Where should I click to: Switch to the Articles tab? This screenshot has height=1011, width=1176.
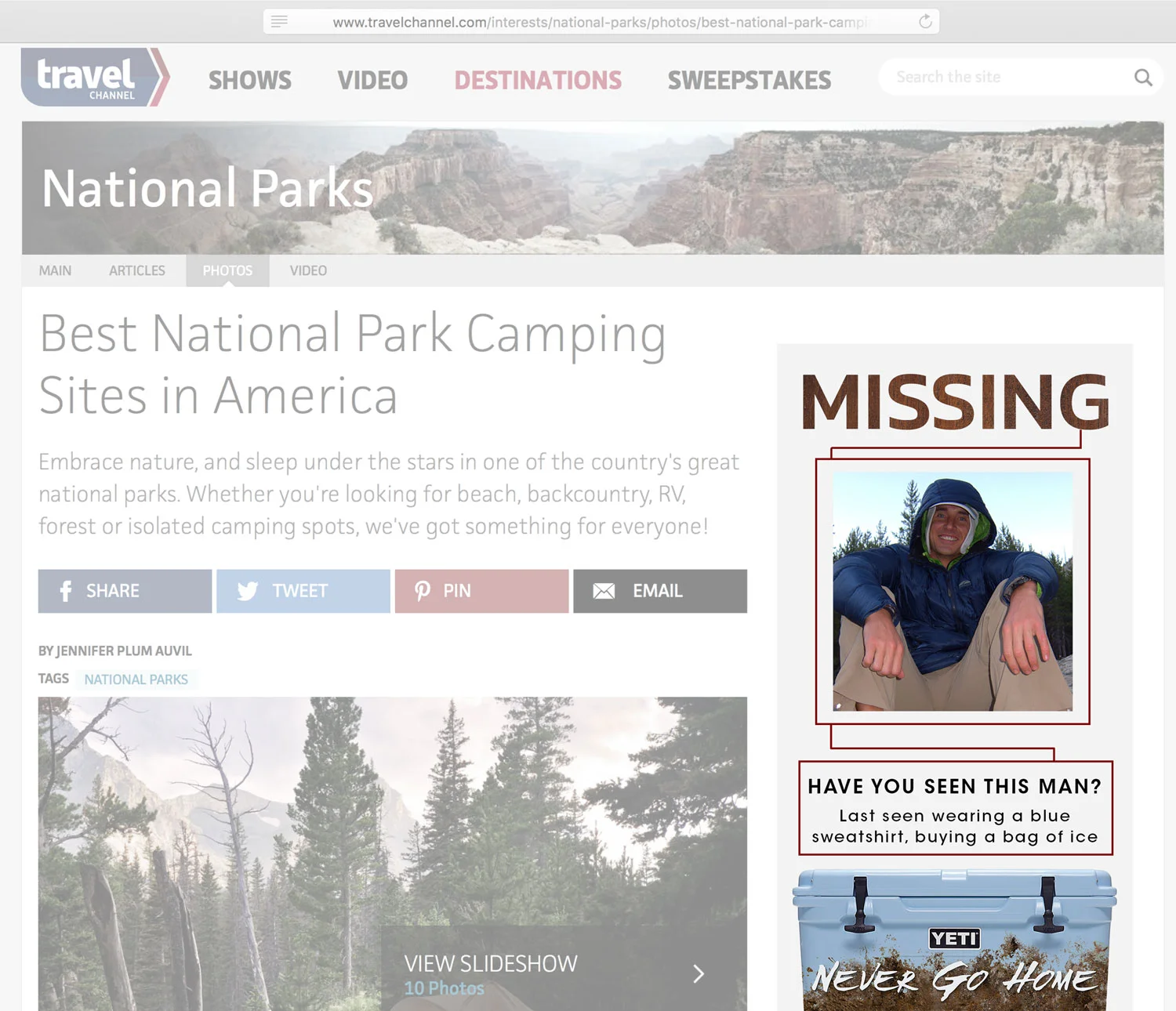pos(137,270)
